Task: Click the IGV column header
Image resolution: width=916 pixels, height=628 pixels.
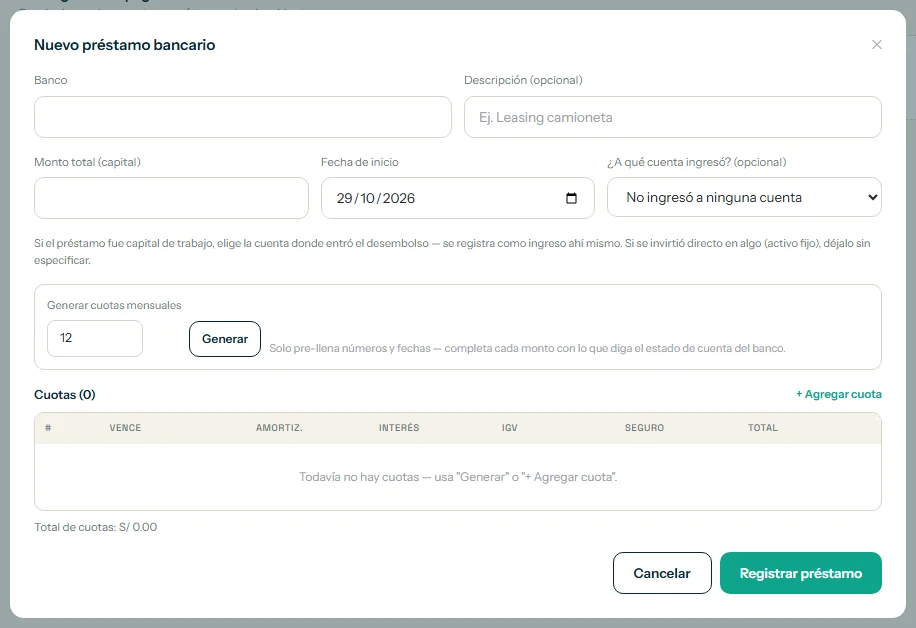Action: coord(509,428)
